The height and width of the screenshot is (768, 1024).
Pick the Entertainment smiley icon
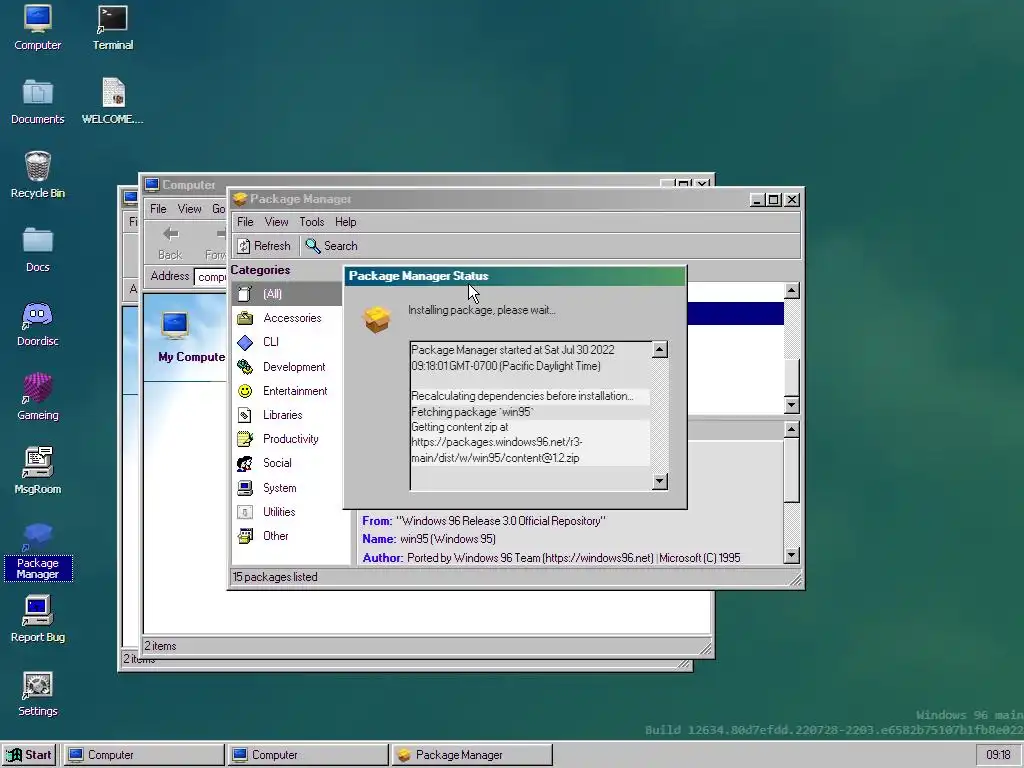click(x=245, y=391)
